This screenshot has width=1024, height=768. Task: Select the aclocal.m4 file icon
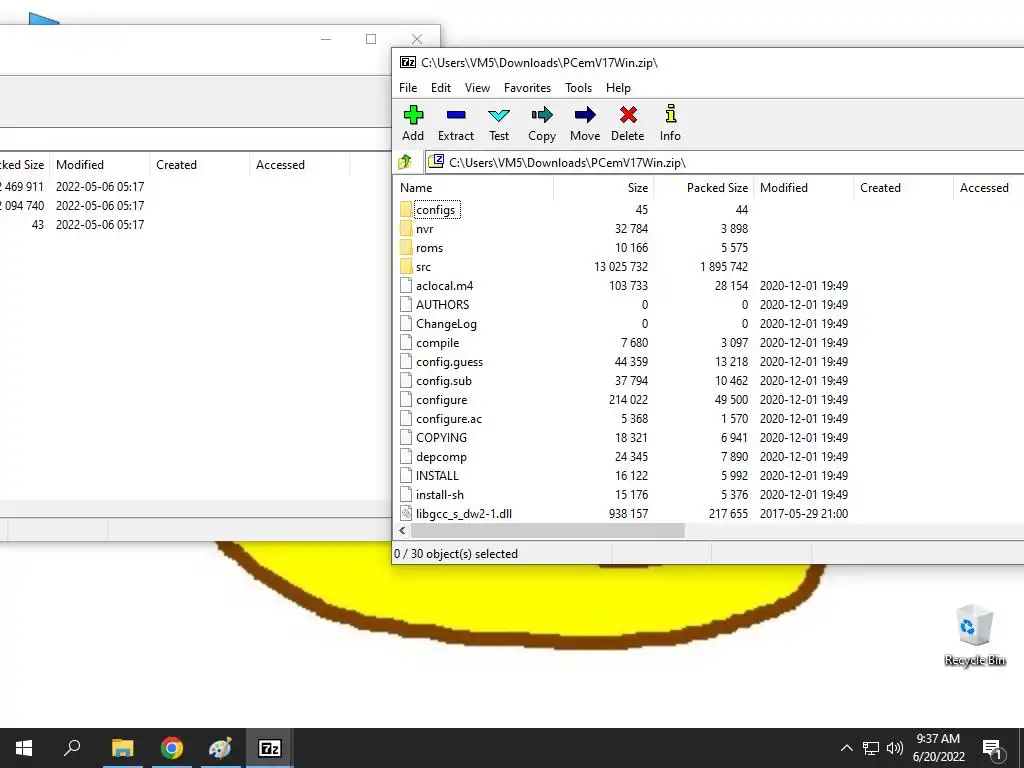406,285
